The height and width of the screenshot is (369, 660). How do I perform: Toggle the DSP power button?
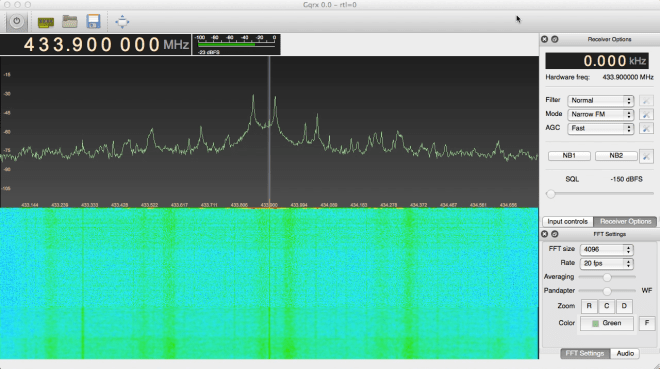pos(16,21)
